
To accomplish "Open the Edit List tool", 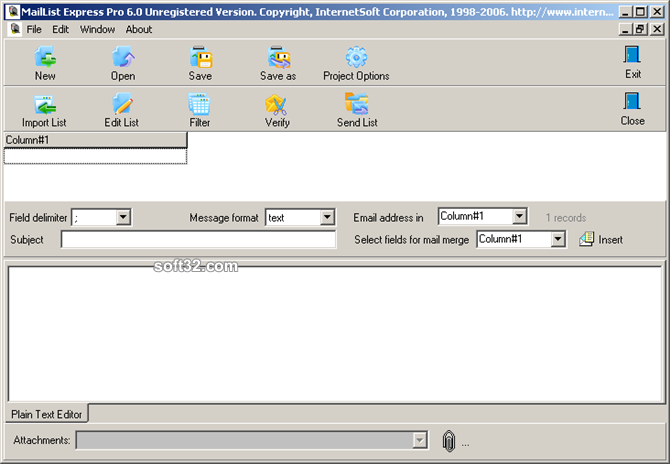I will pos(122,110).
